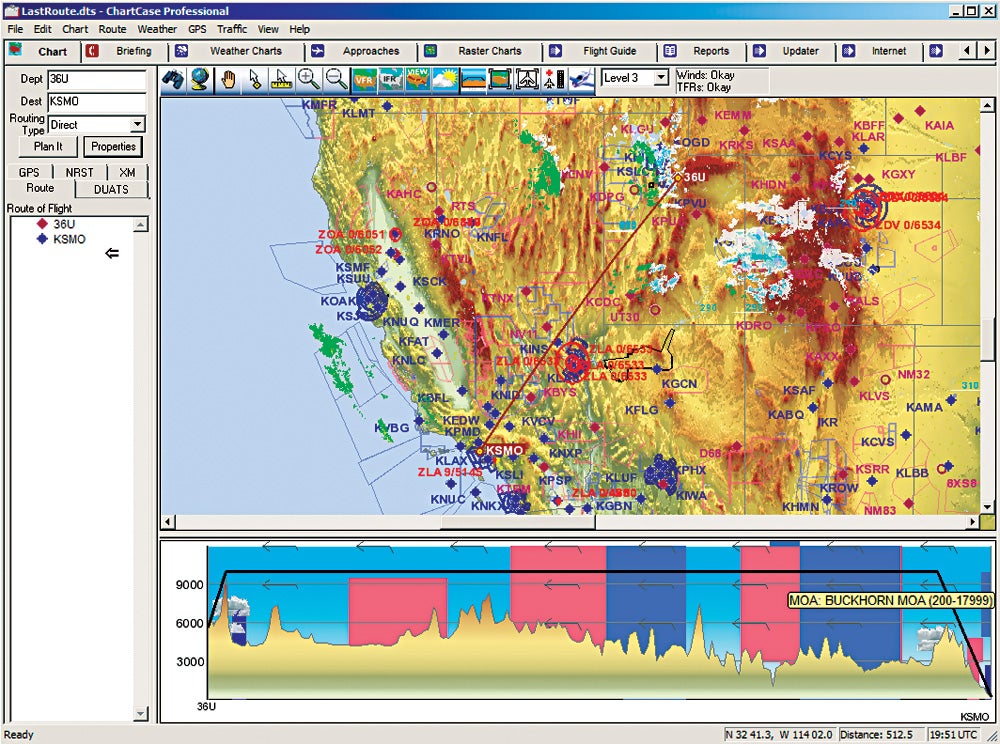Image resolution: width=1000 pixels, height=744 pixels.
Task: Click route list scroll down arrow
Action: coord(141,714)
